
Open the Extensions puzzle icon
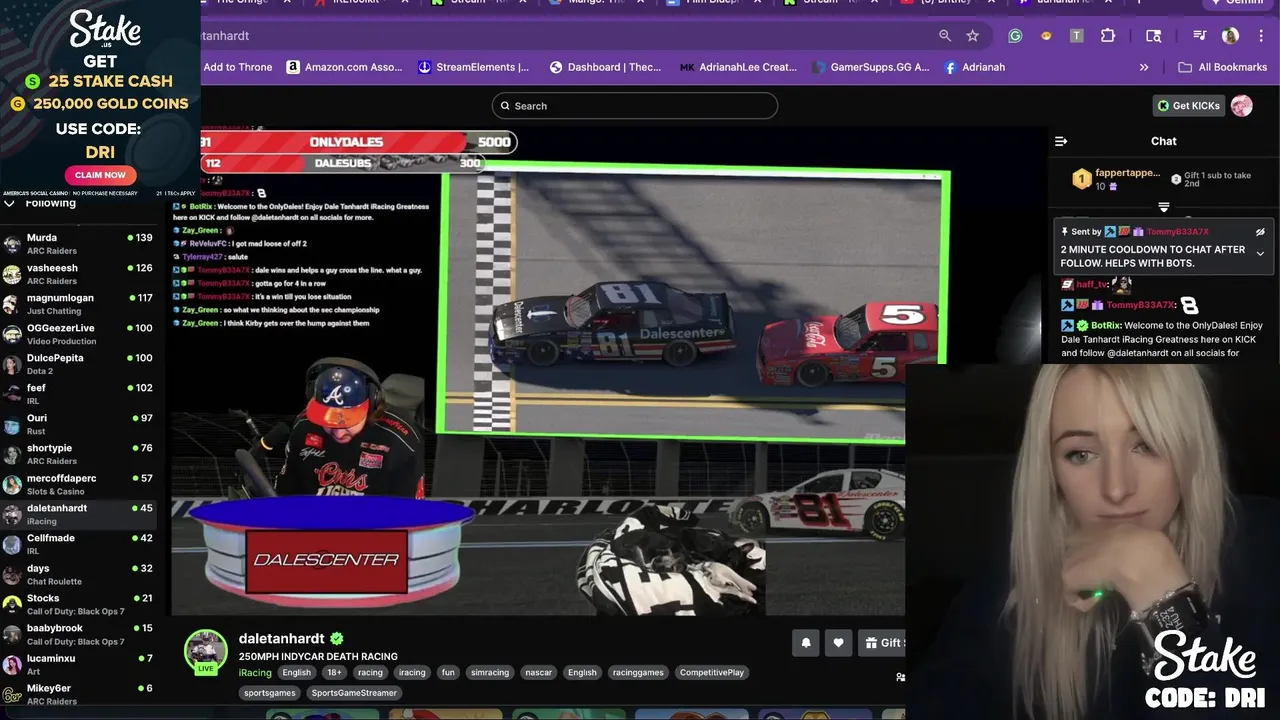(1108, 36)
